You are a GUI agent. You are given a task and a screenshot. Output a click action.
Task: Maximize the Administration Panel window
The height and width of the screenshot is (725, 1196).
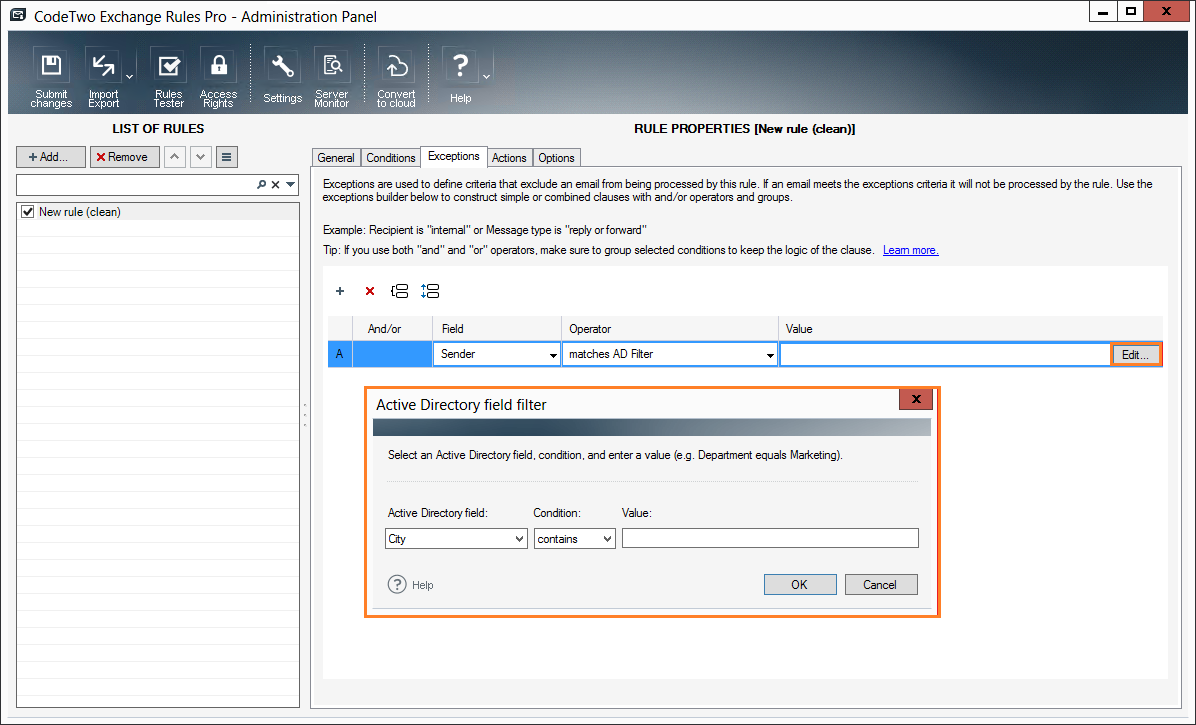[x=1131, y=11]
